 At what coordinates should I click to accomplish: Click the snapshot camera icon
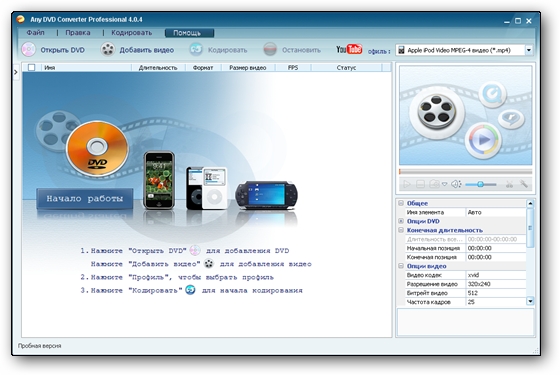click(434, 184)
